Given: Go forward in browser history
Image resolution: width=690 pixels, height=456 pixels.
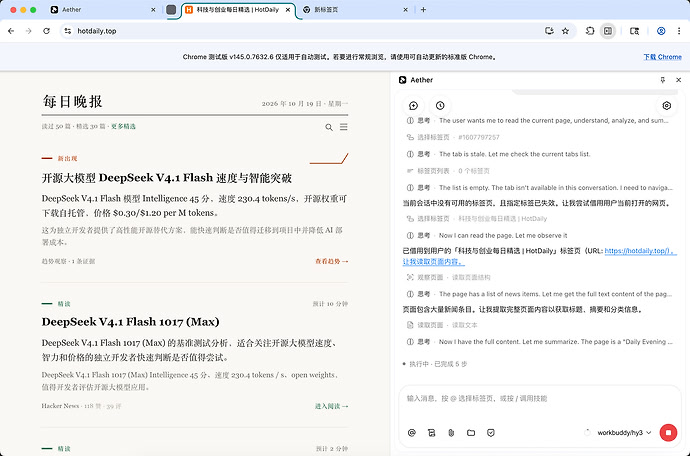Looking at the screenshot, I should [29, 31].
